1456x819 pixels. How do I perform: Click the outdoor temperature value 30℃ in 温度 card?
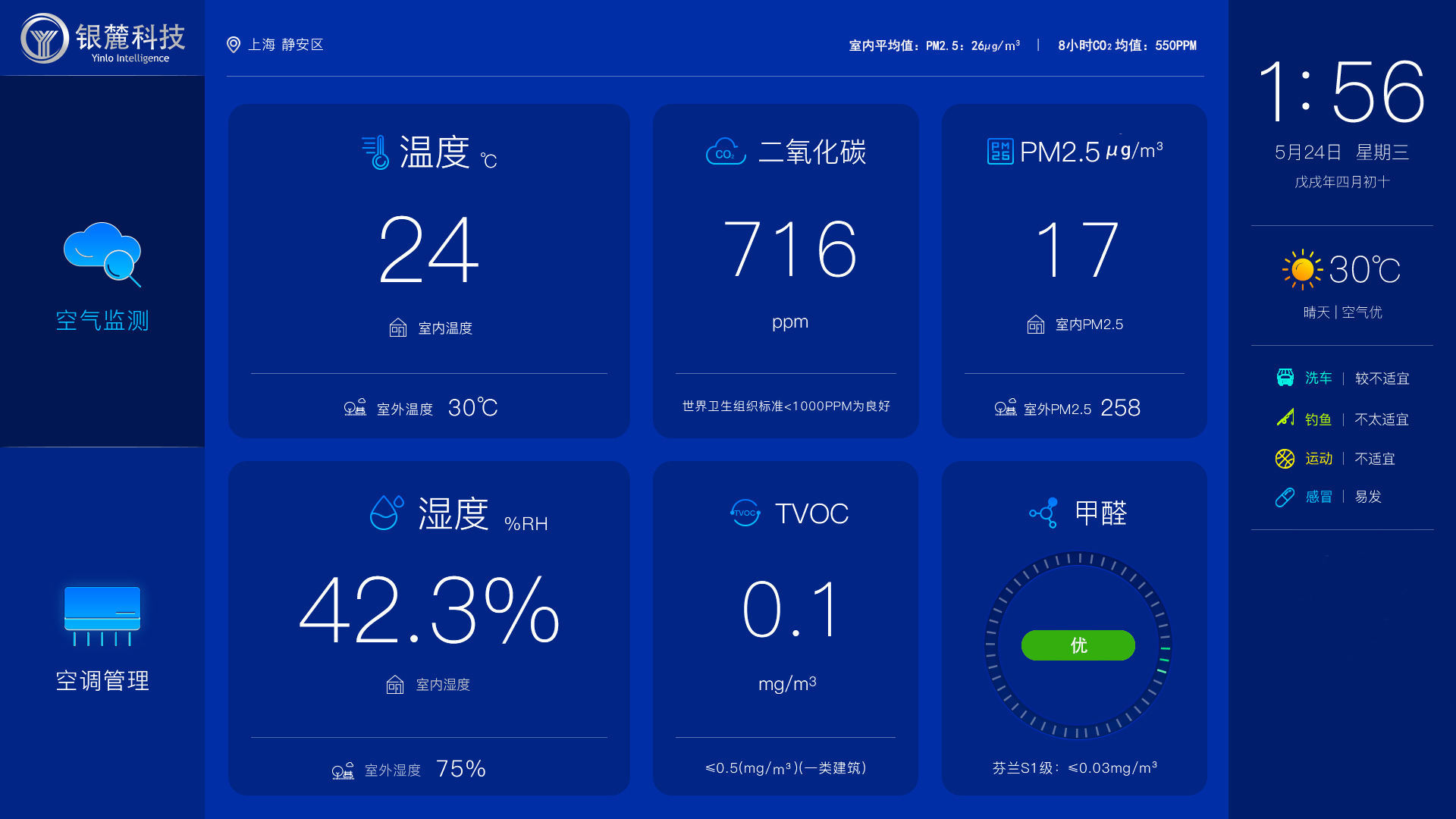473,408
